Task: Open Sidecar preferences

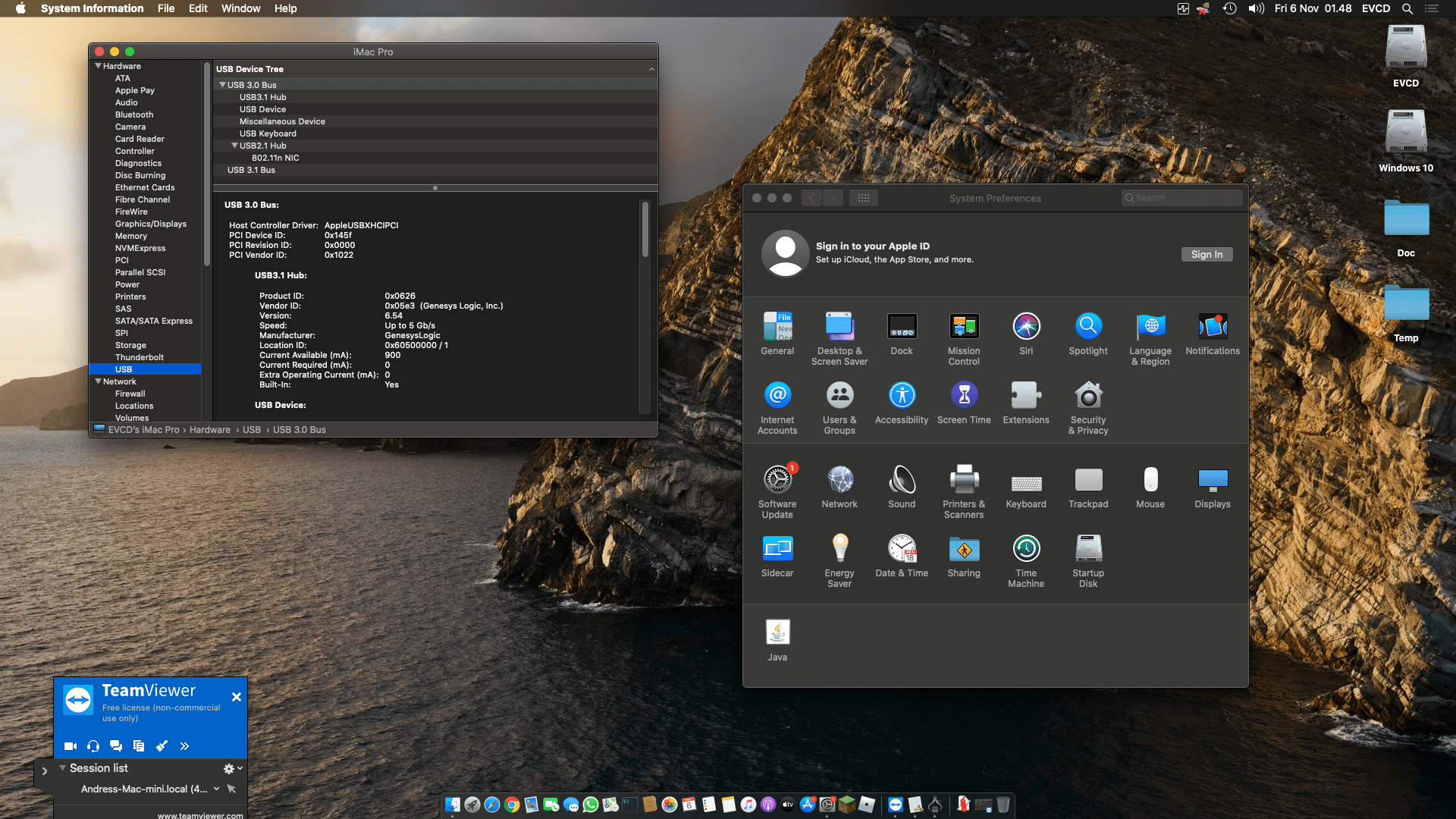Action: tap(777, 556)
